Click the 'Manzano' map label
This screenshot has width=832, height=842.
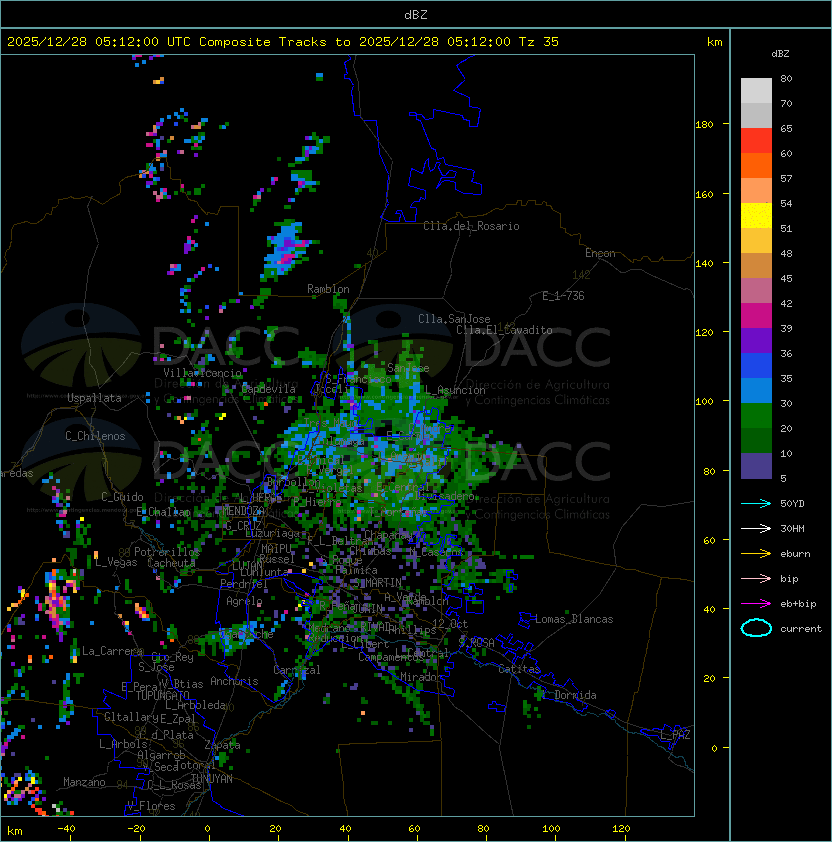tap(84, 782)
